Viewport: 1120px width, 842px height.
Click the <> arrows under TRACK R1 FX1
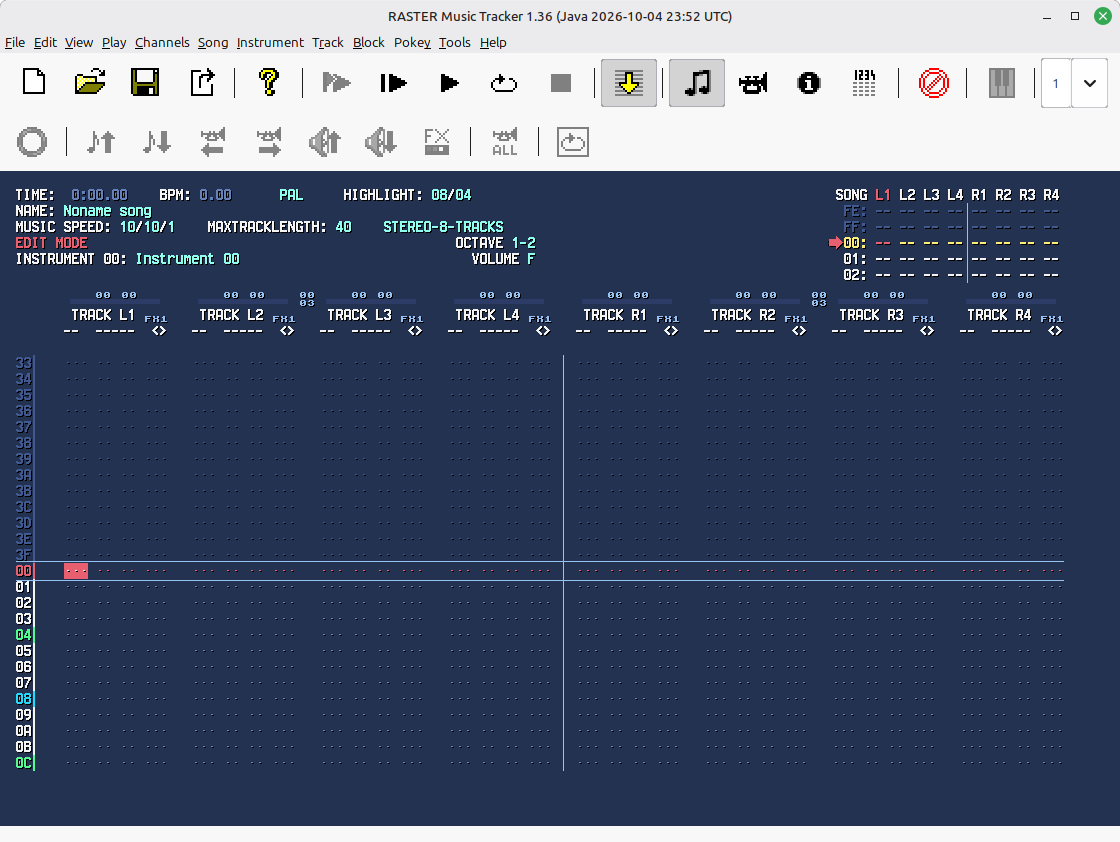(x=670, y=331)
